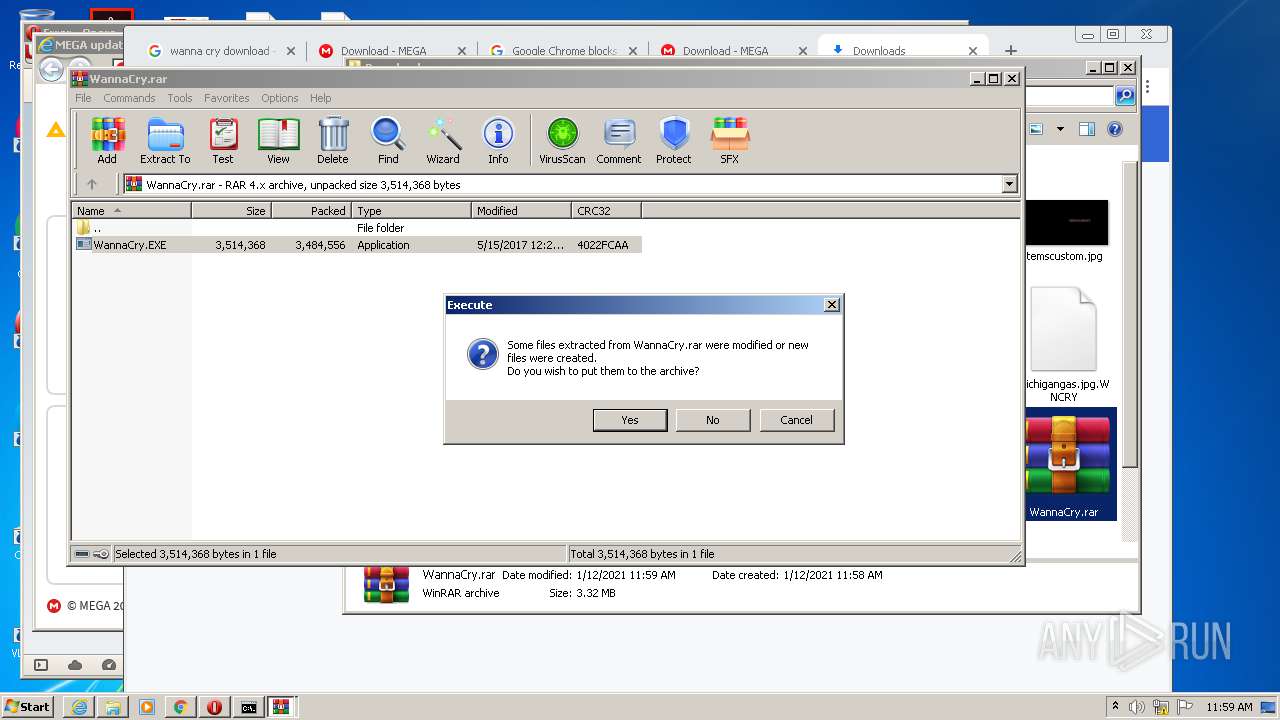The image size is (1280, 720).
Task: Click the disk icon in WinRAR status bar
Action: point(82,554)
